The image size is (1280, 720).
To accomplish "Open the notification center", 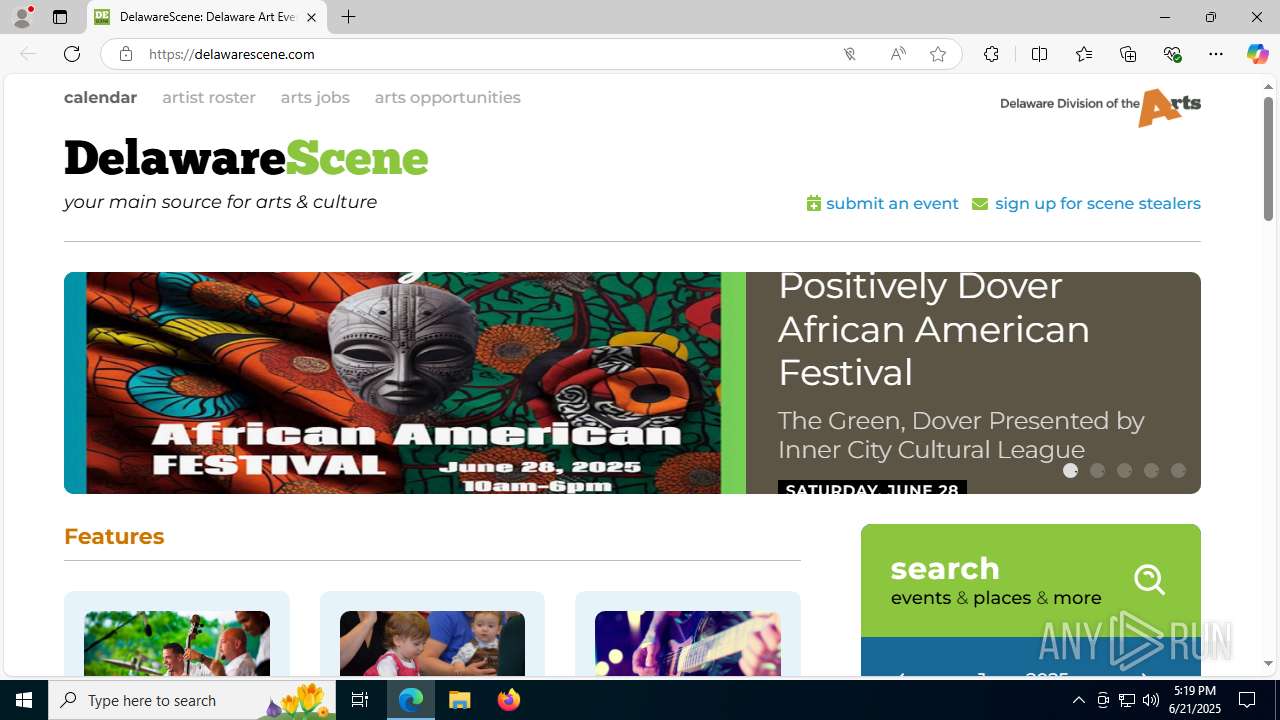I will pos(1247,700).
